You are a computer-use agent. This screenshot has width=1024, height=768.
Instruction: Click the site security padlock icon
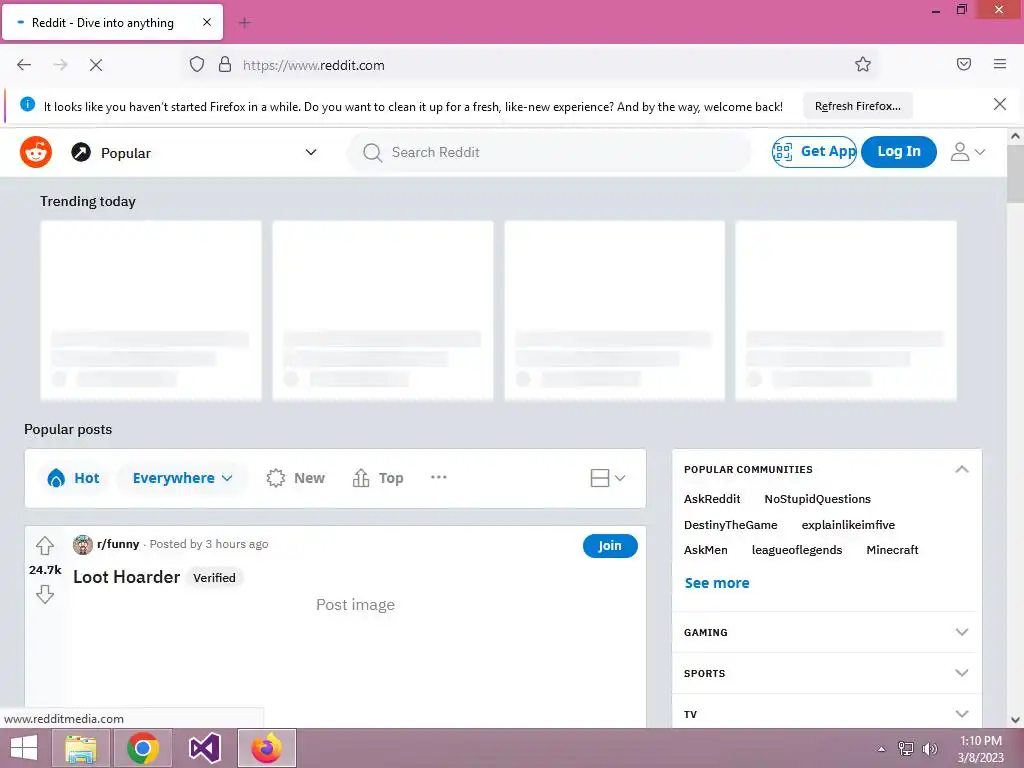click(x=225, y=64)
